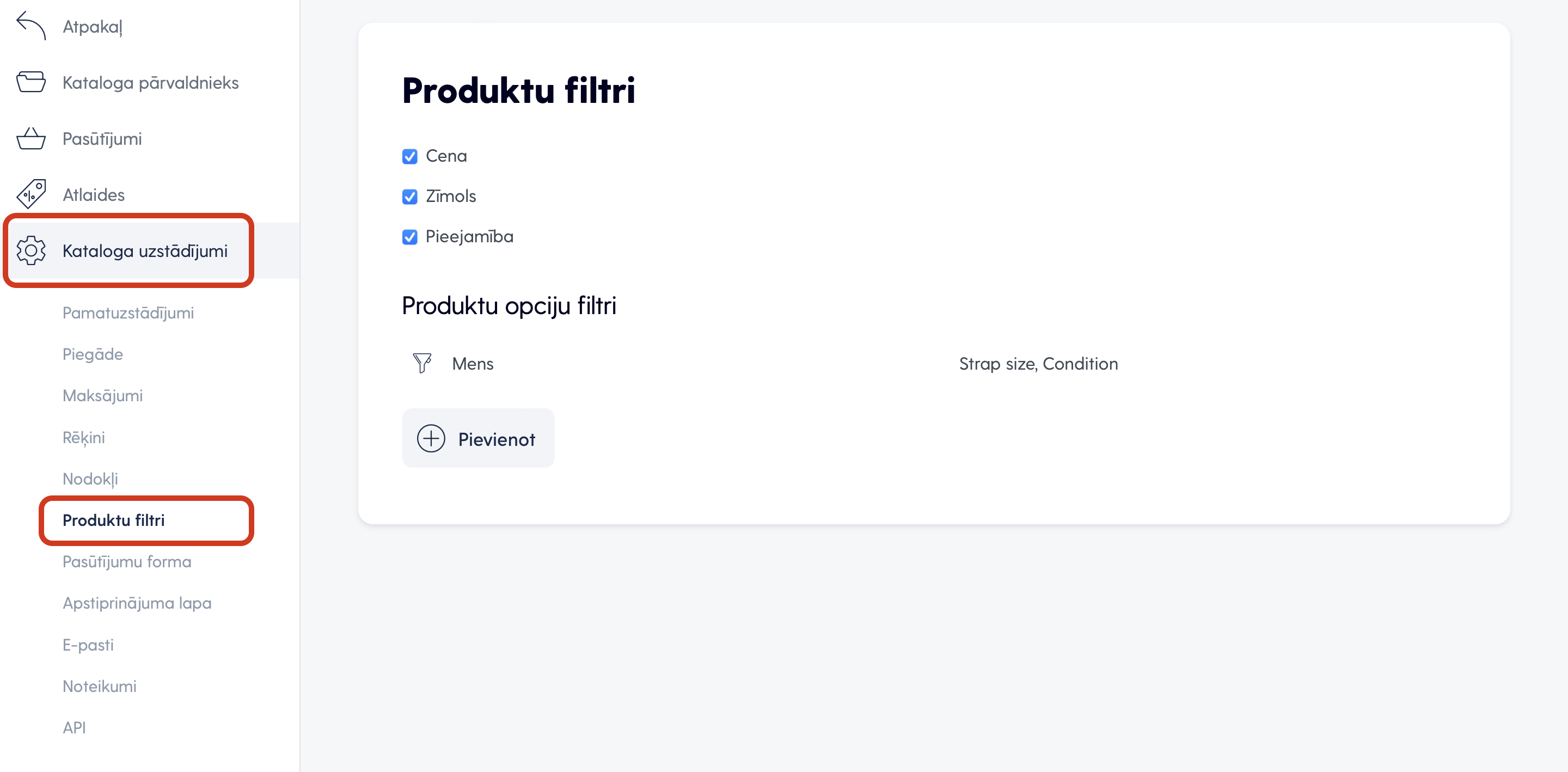This screenshot has width=1568, height=772.
Task: Click the Pasūtījumi basket icon
Action: click(31, 138)
